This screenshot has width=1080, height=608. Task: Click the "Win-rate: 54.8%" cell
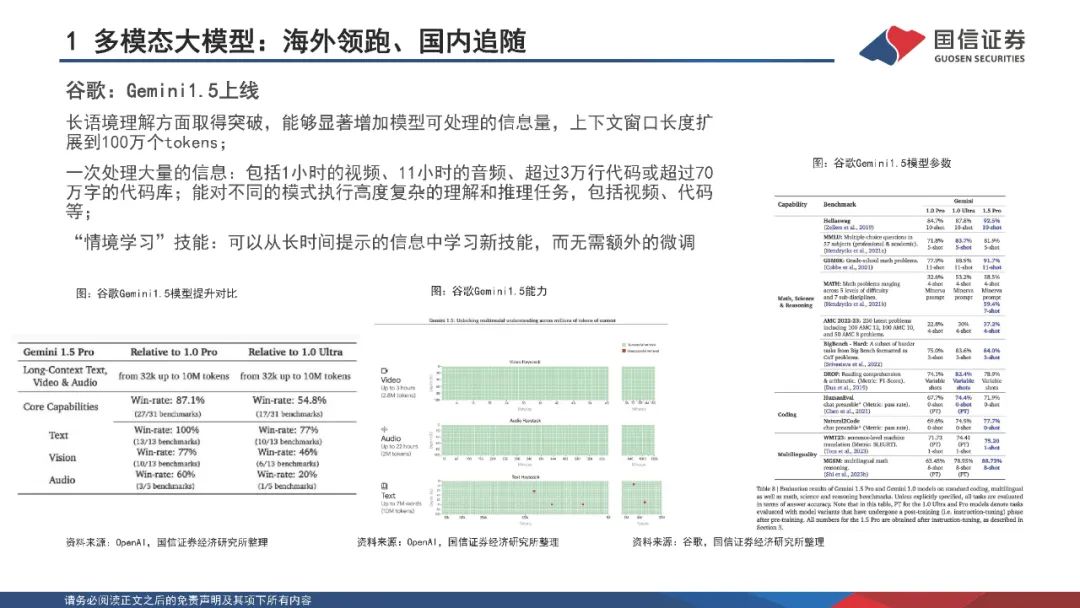(x=289, y=400)
